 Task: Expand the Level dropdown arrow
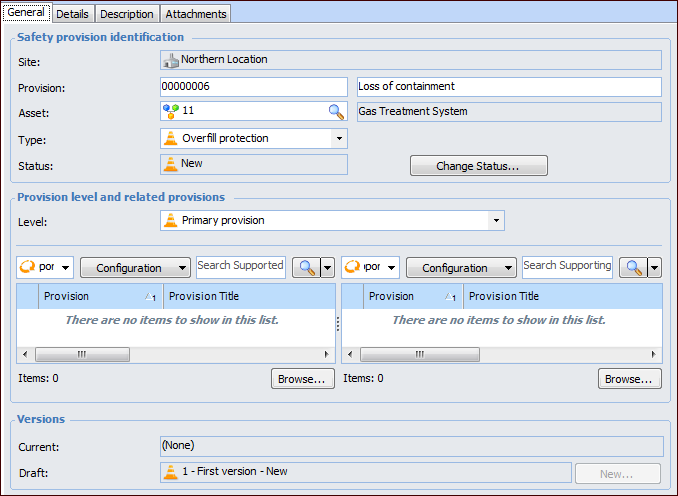pyautogui.click(x=496, y=221)
